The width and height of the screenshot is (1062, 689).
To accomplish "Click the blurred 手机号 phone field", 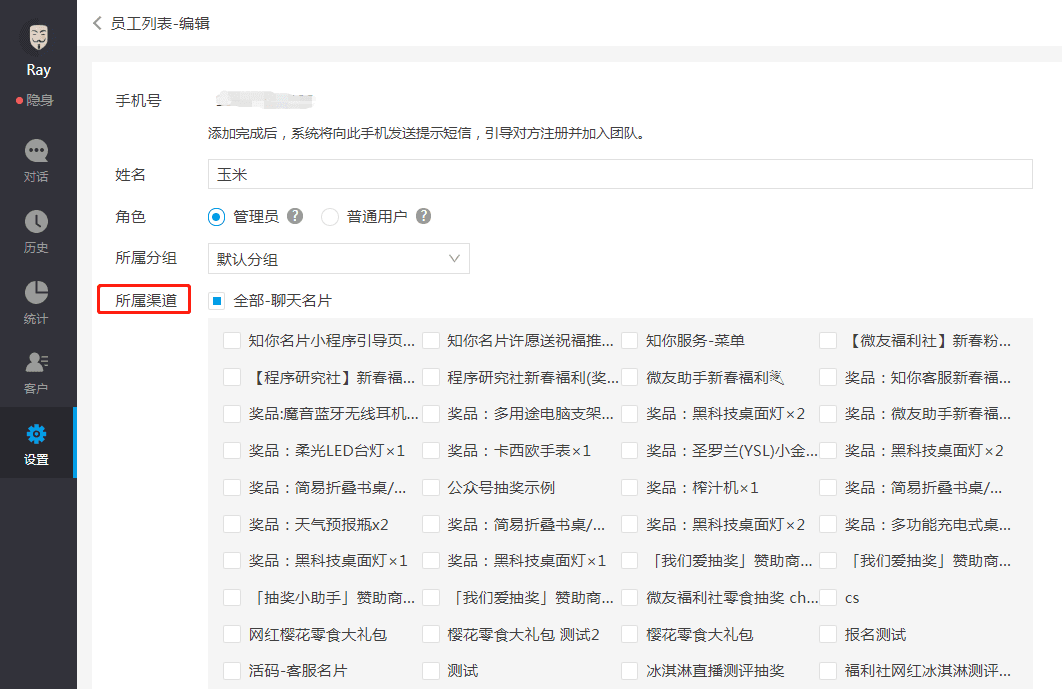I will click(x=266, y=100).
